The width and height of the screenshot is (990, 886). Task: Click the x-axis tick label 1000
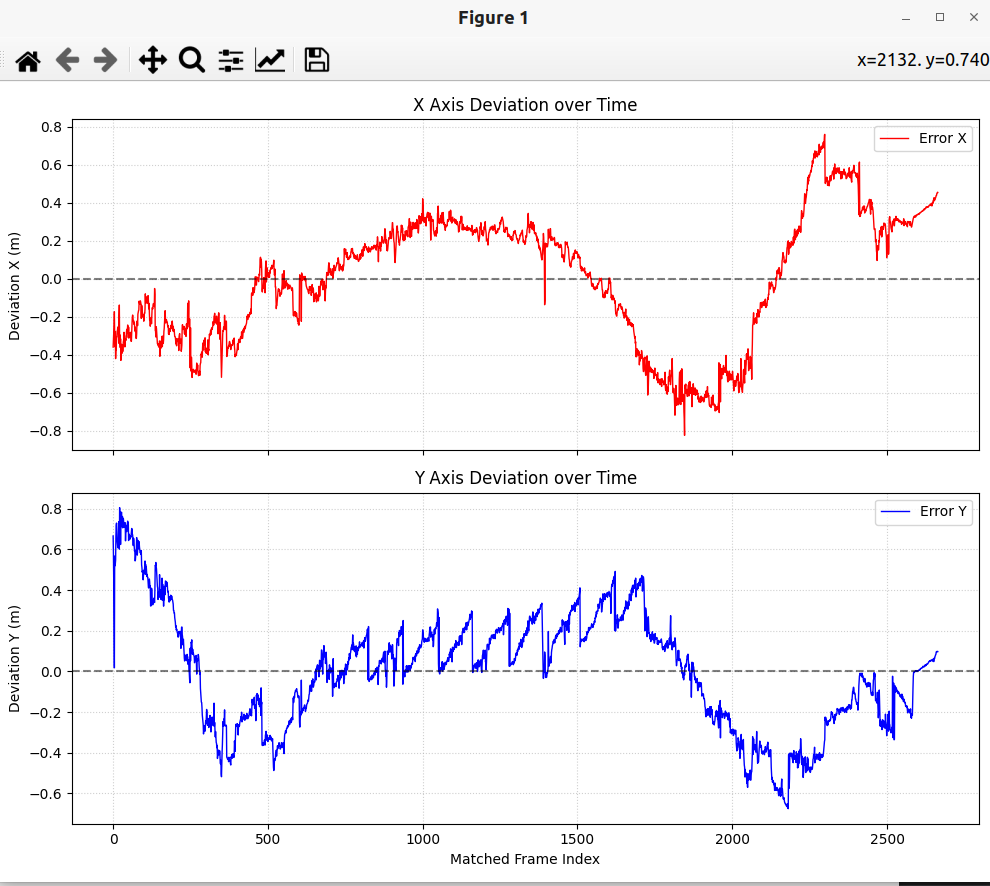click(x=423, y=839)
